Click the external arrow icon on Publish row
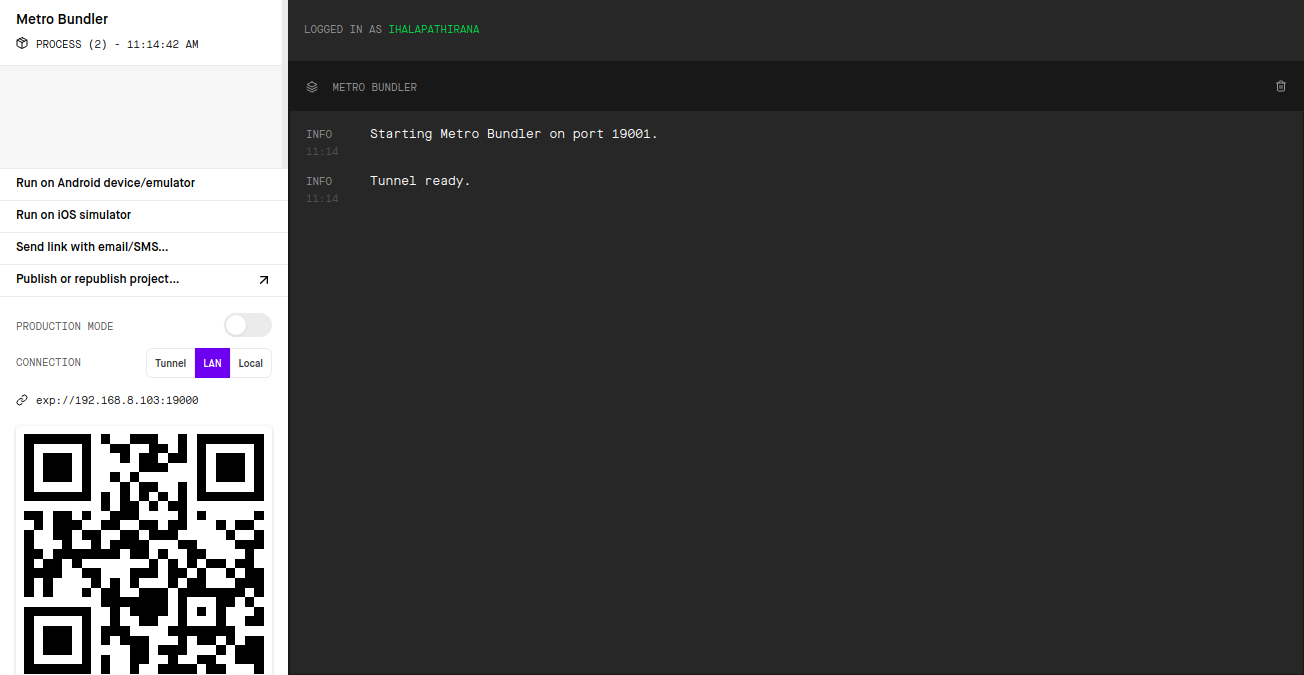This screenshot has height=675, width=1304. pyautogui.click(x=264, y=280)
